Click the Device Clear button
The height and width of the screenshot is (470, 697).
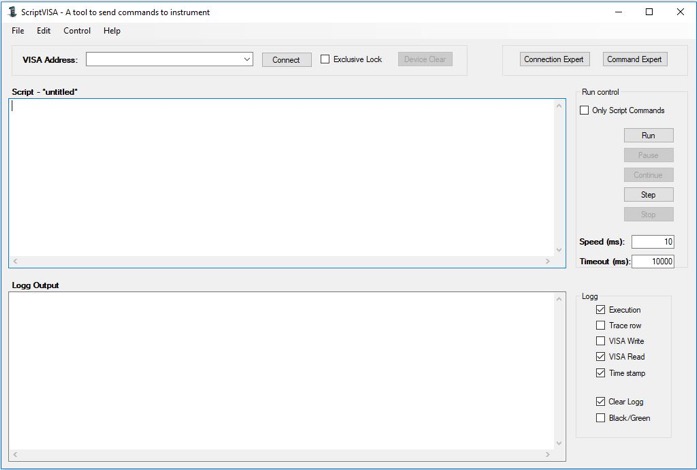tap(425, 59)
